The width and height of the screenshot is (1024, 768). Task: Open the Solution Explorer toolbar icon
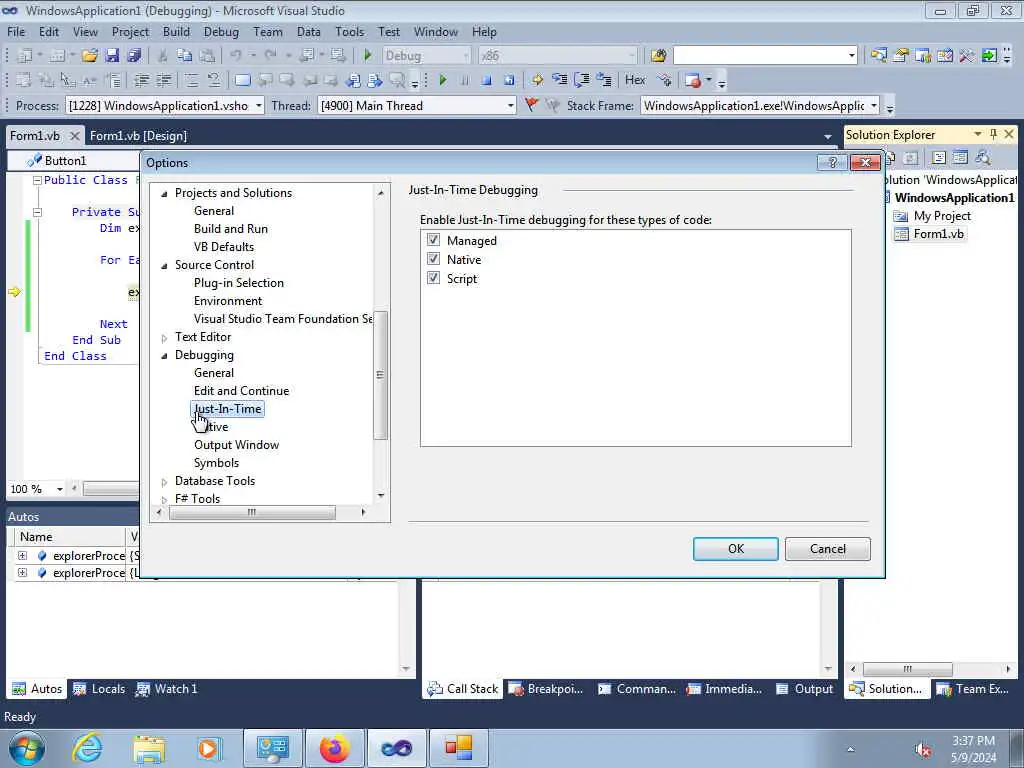[878, 56]
